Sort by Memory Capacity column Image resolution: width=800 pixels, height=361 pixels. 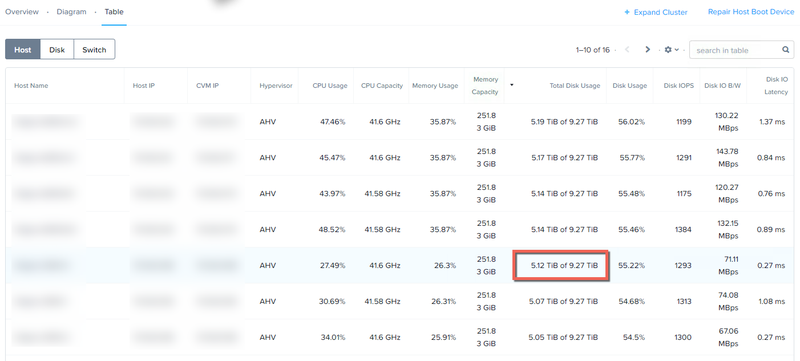tap(485, 86)
